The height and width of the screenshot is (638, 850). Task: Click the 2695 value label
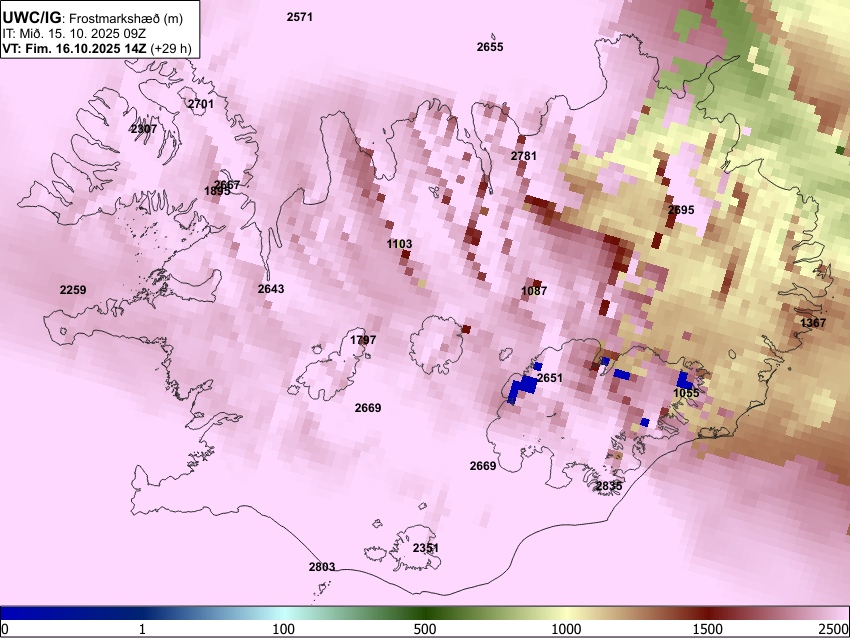681,210
